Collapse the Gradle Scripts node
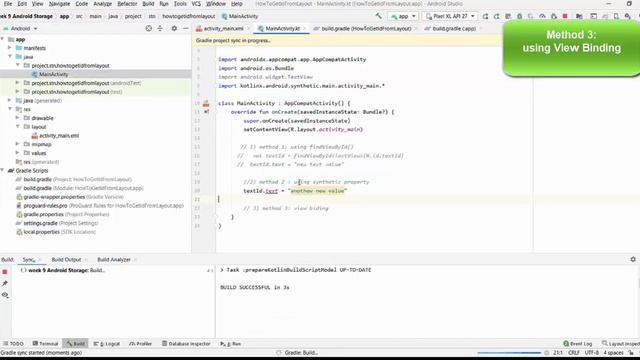The width and height of the screenshot is (640, 360). (x=2, y=171)
